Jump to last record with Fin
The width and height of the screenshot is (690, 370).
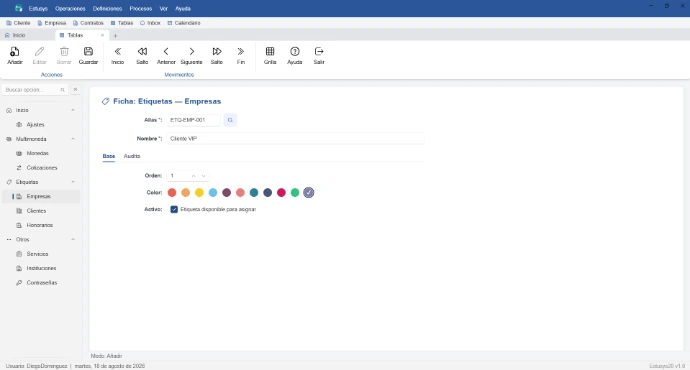click(241, 51)
